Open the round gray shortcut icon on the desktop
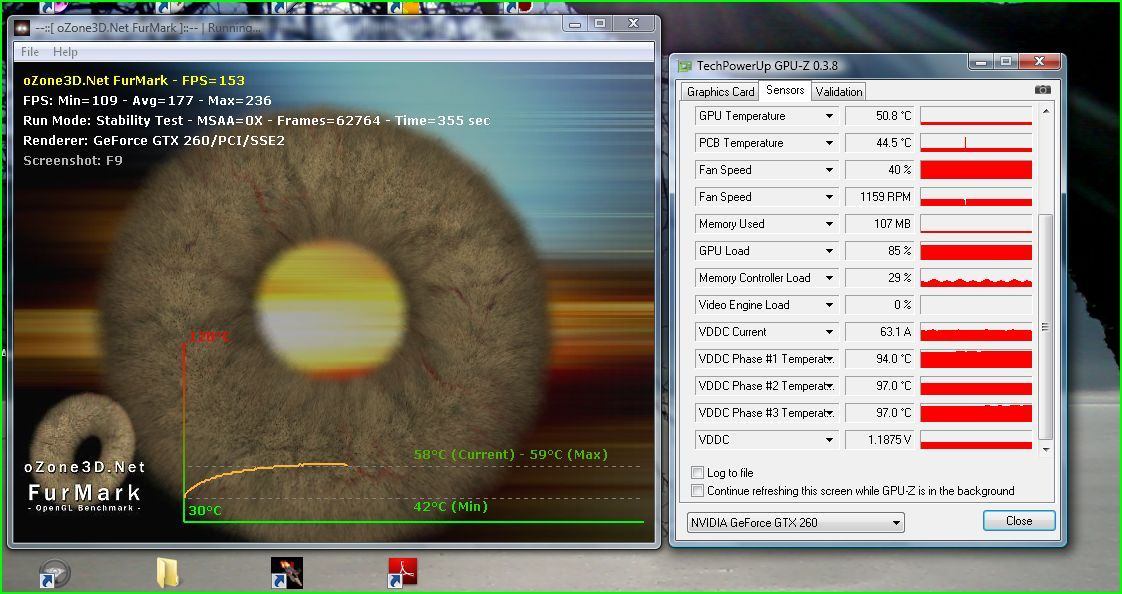 (x=54, y=573)
